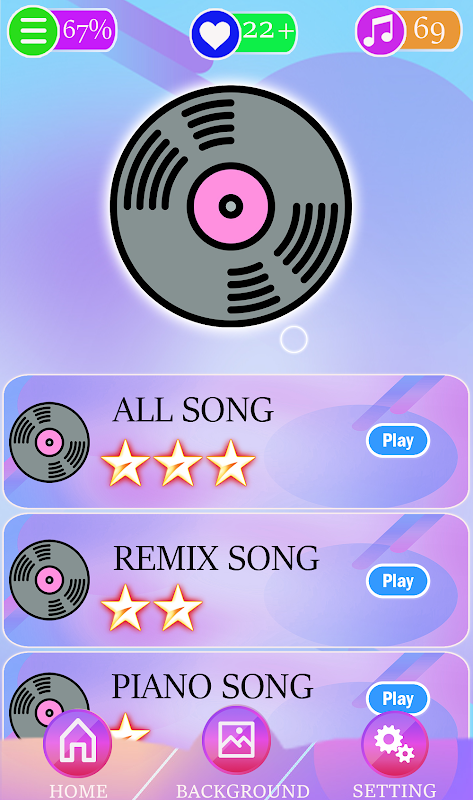Open the Home house icon

[78, 743]
